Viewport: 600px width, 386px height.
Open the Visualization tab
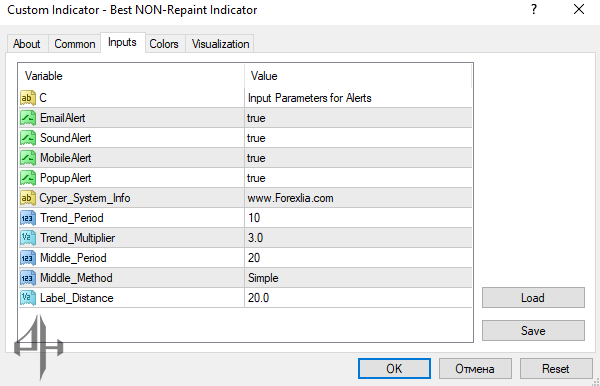click(220, 44)
